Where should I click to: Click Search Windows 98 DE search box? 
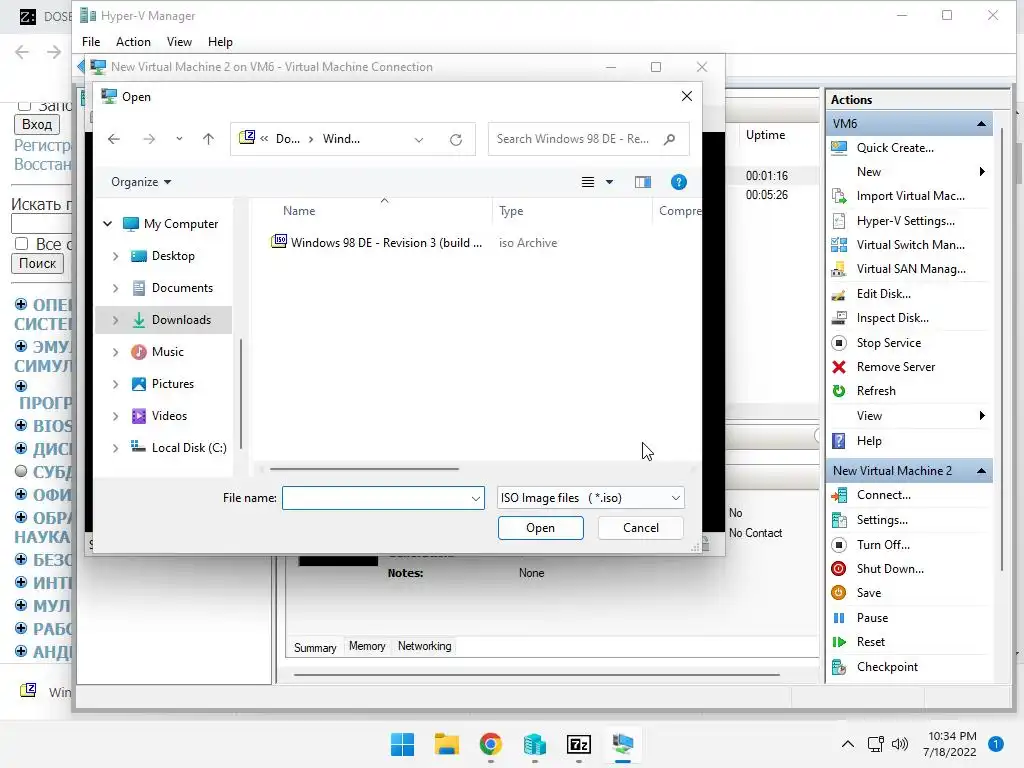click(x=588, y=139)
